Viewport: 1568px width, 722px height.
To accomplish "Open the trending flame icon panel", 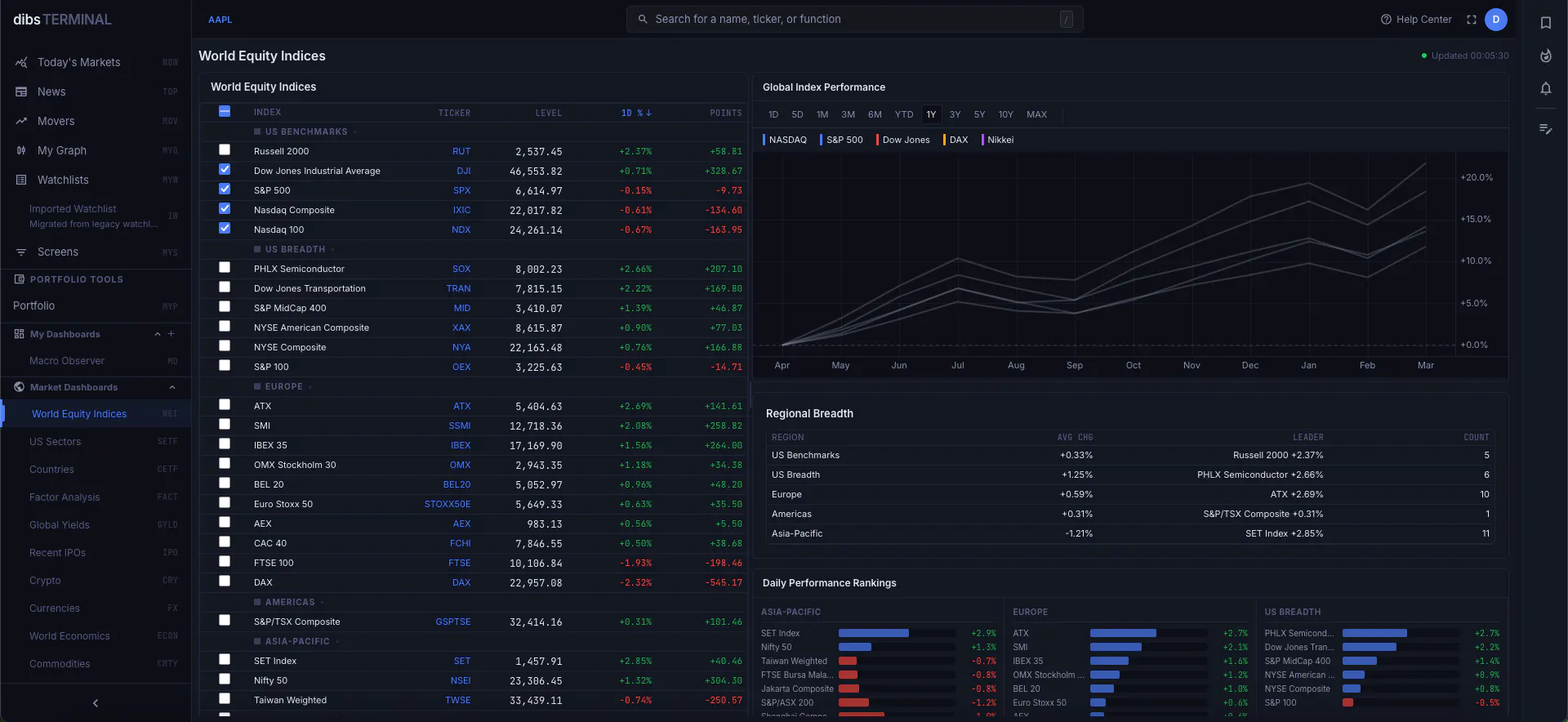I will point(1546,56).
